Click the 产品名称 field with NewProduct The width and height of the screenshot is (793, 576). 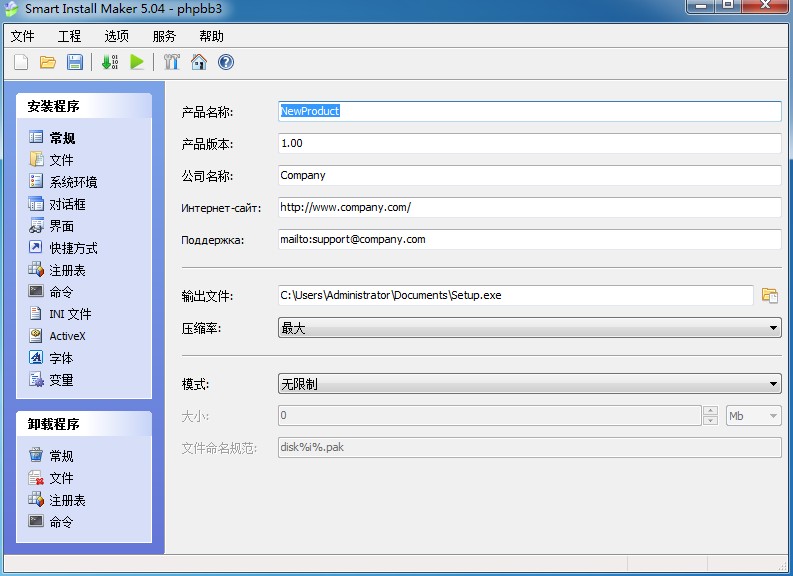530,111
